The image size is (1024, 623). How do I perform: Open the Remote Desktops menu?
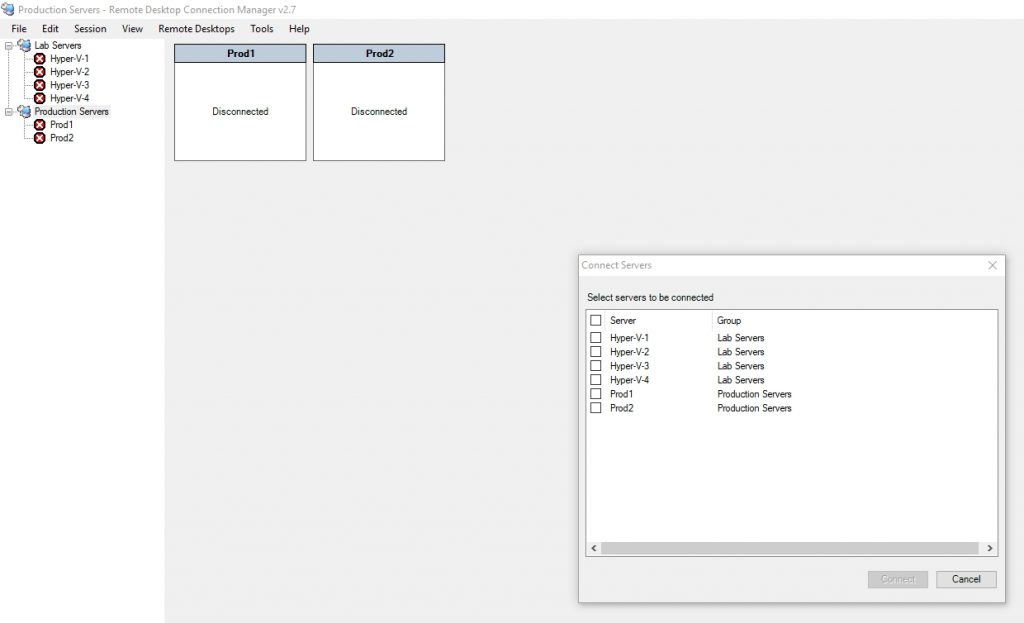click(x=196, y=29)
